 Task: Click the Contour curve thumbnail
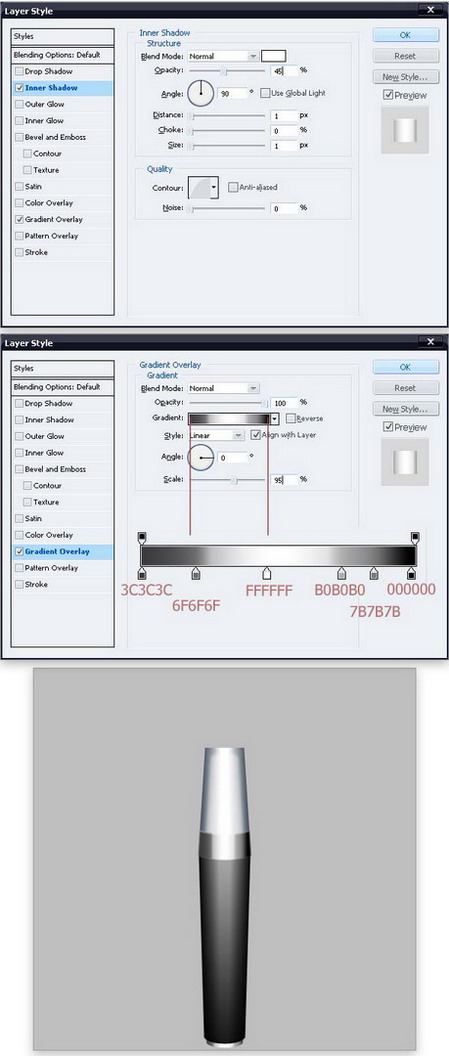click(x=199, y=187)
